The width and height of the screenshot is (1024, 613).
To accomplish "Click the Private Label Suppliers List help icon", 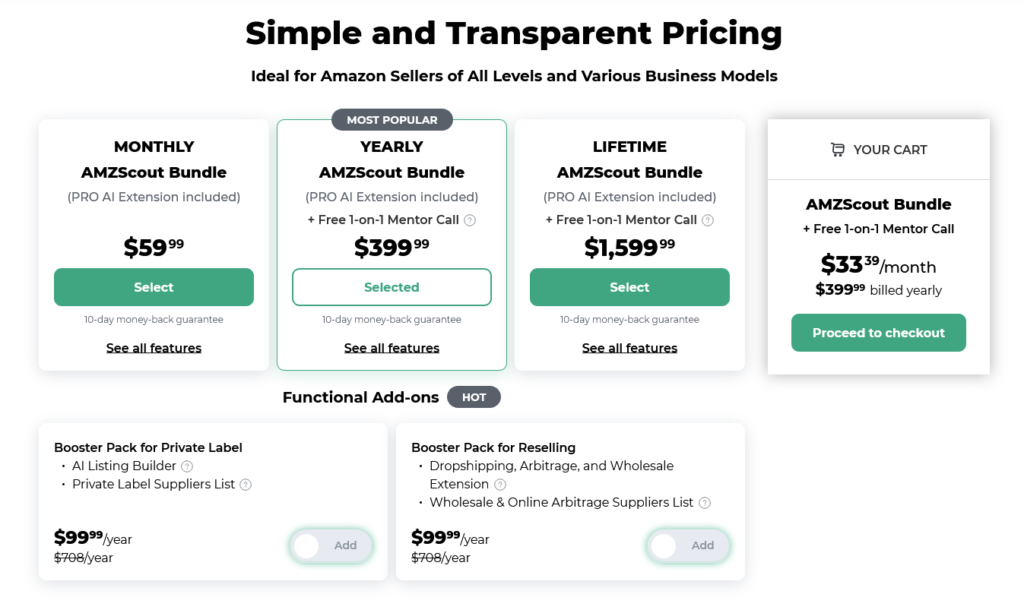I will 246,484.
